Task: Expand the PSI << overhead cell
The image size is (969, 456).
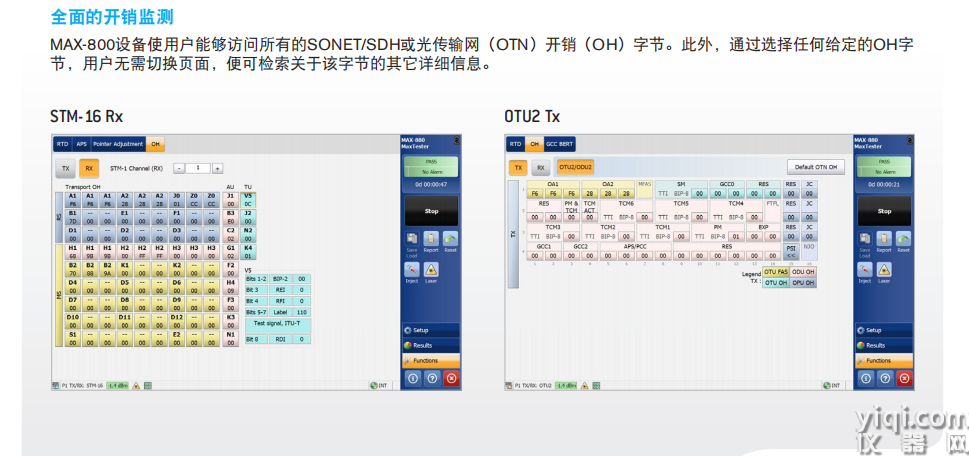Action: (x=791, y=250)
